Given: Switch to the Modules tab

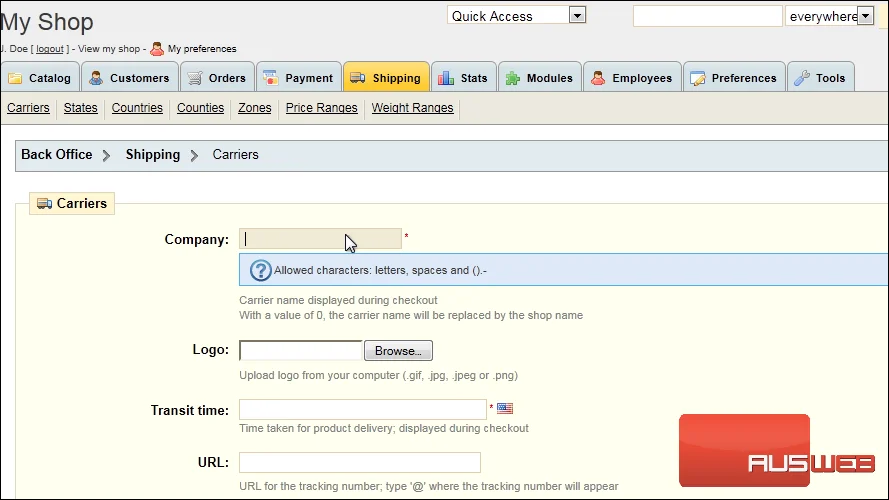Looking at the screenshot, I should coord(540,77).
